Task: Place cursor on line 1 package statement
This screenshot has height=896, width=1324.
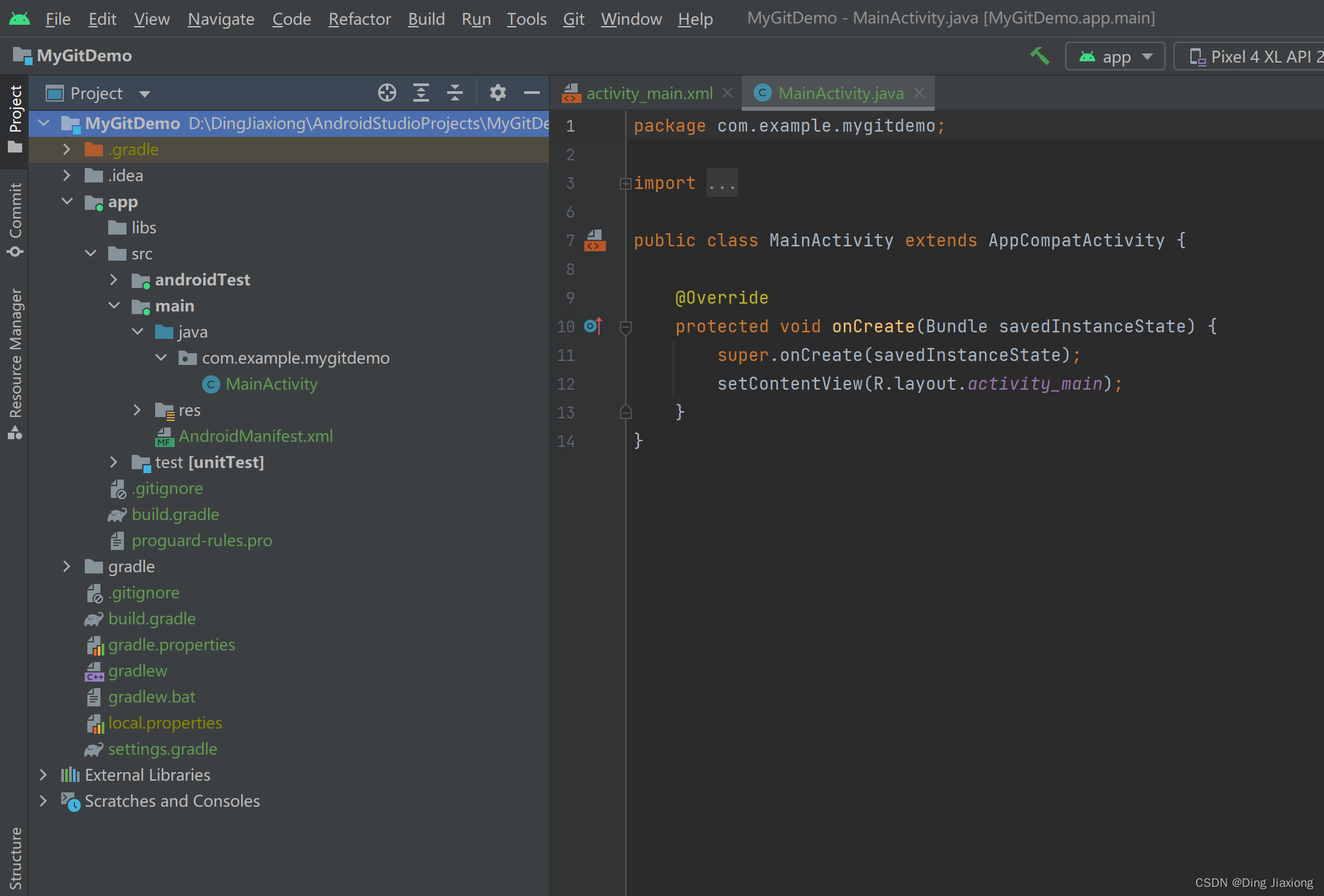Action: (789, 126)
